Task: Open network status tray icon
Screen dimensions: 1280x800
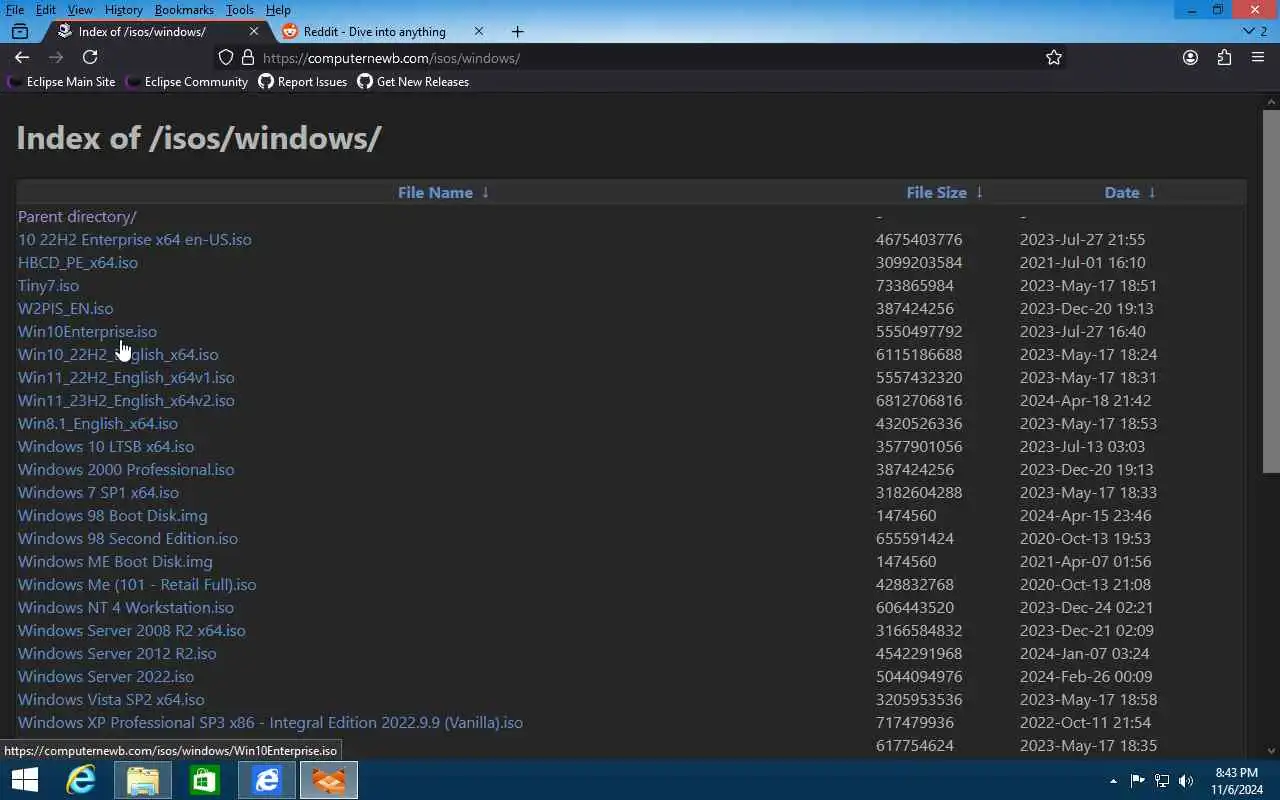Action: (x=1162, y=781)
